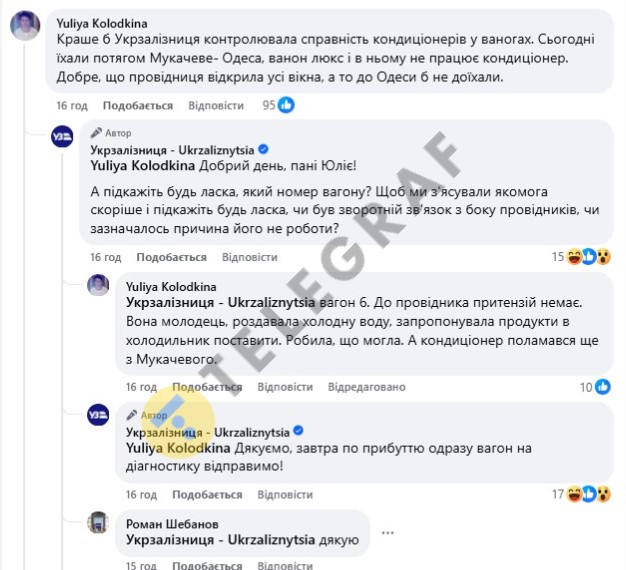The height and width of the screenshot is (570, 626).
Task: Click verified badge next to first Ukrzaliznytsia name
Action: [x=263, y=150]
